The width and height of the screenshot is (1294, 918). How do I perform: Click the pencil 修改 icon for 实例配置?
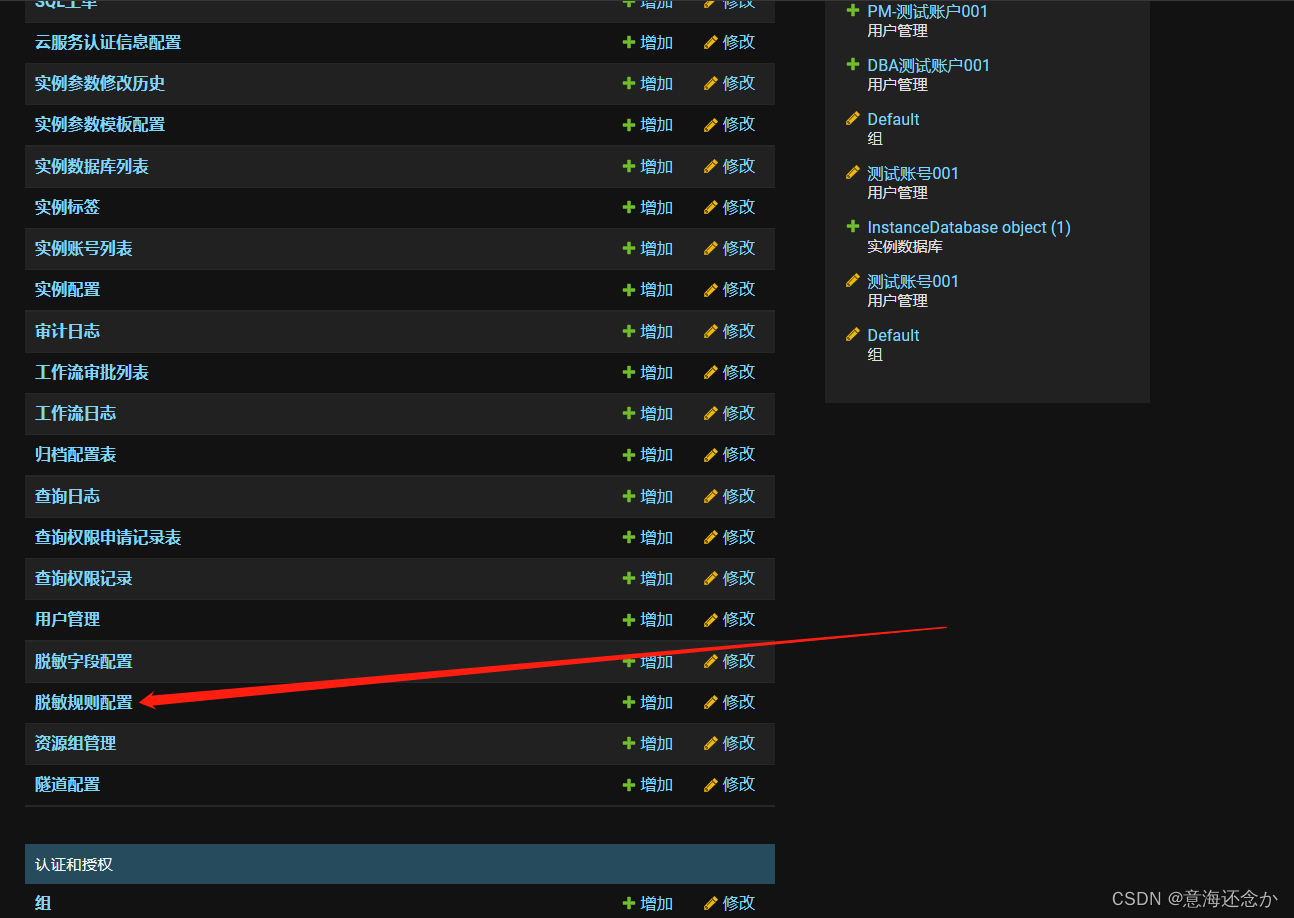pyautogui.click(x=711, y=290)
